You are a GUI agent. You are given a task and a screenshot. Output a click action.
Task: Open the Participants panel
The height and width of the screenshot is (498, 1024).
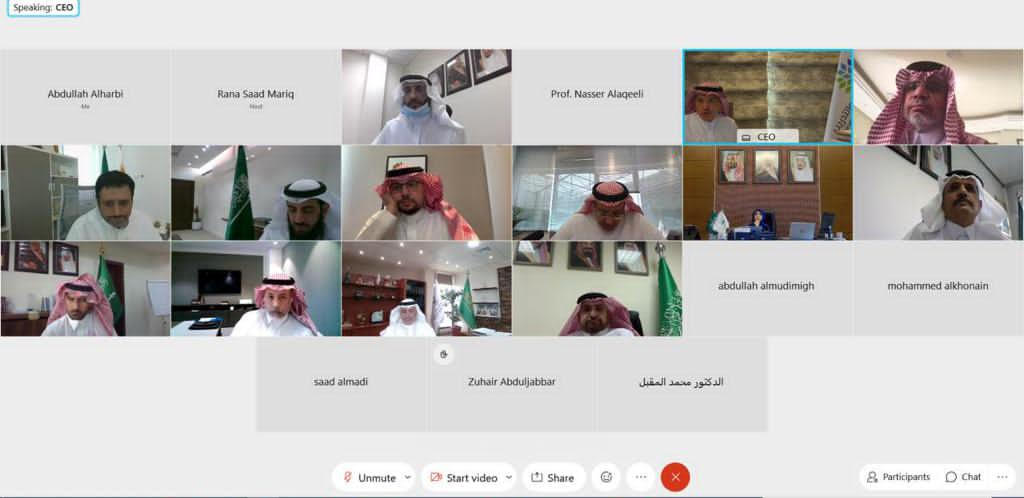pos(898,477)
